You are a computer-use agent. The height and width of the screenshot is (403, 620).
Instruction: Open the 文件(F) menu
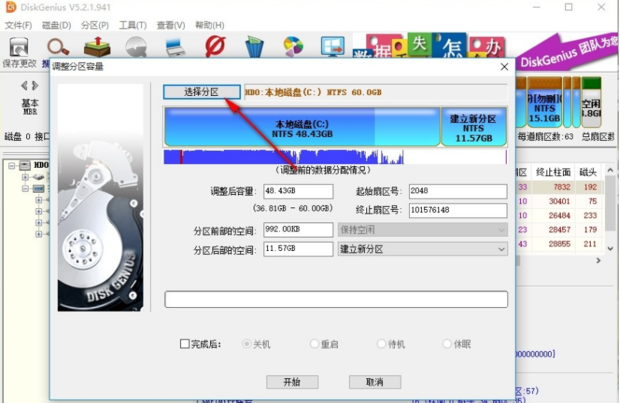pos(18,25)
